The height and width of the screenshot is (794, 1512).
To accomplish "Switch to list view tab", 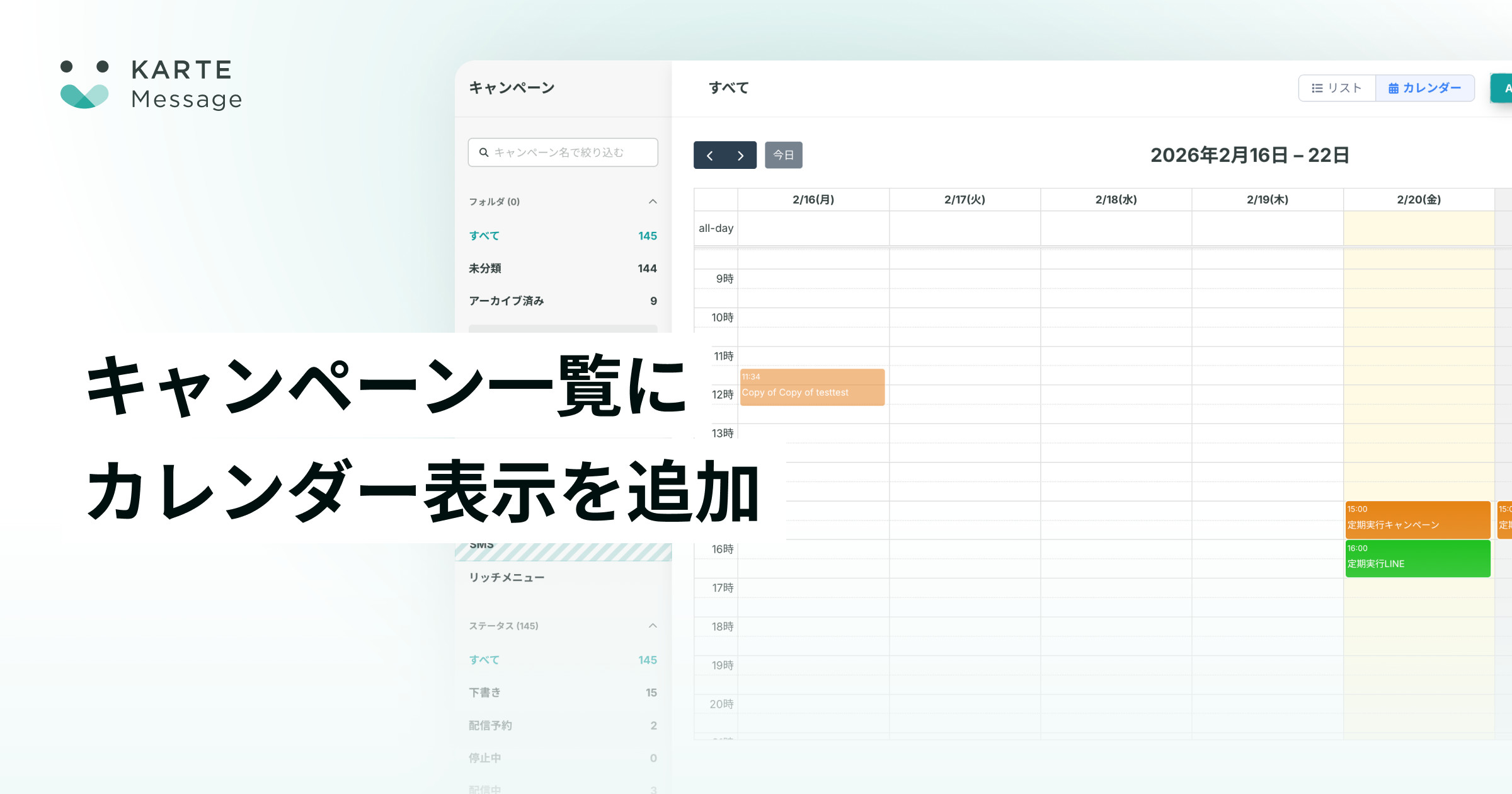I will 1337,88.
